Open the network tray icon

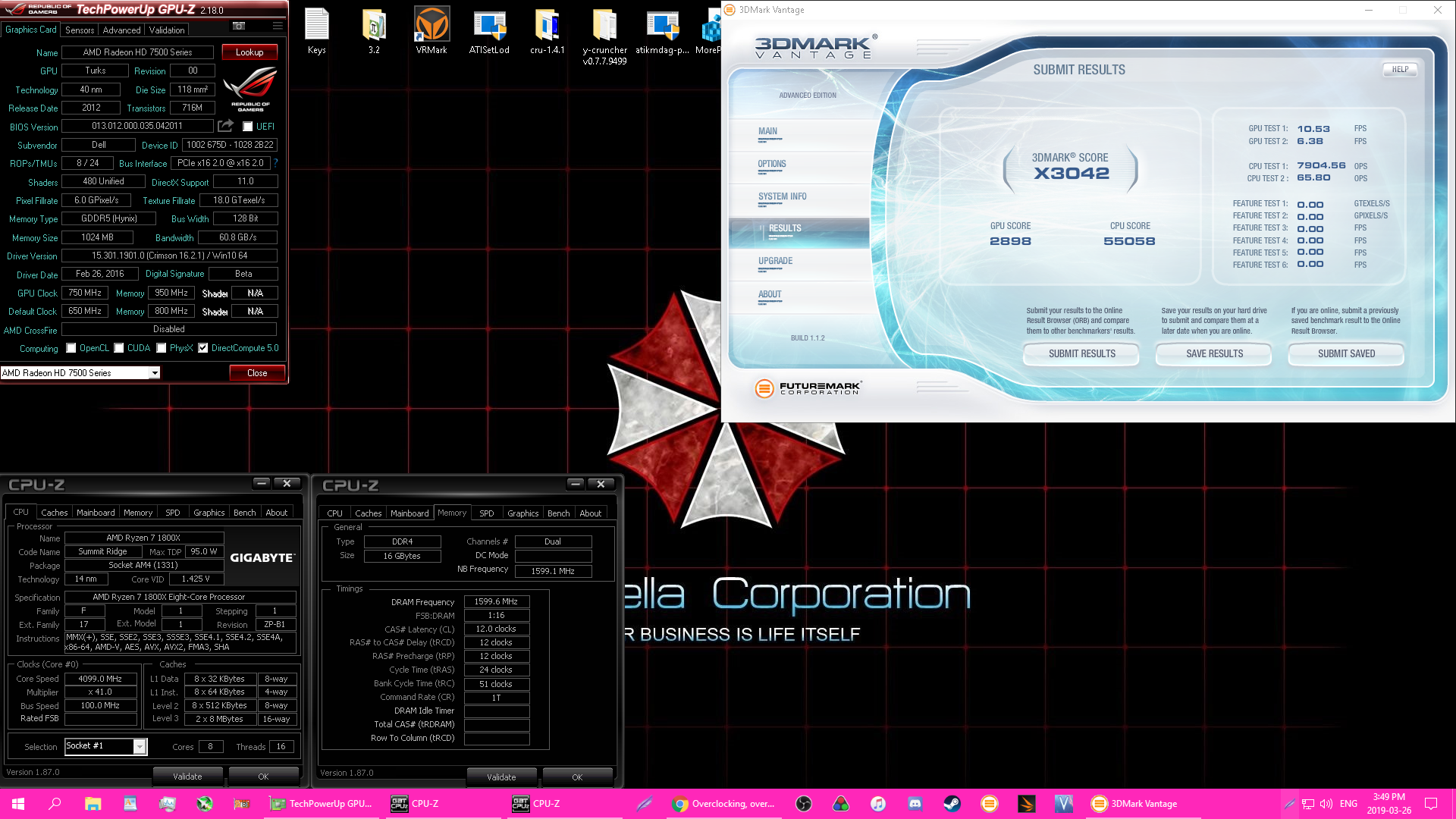click(x=1308, y=804)
